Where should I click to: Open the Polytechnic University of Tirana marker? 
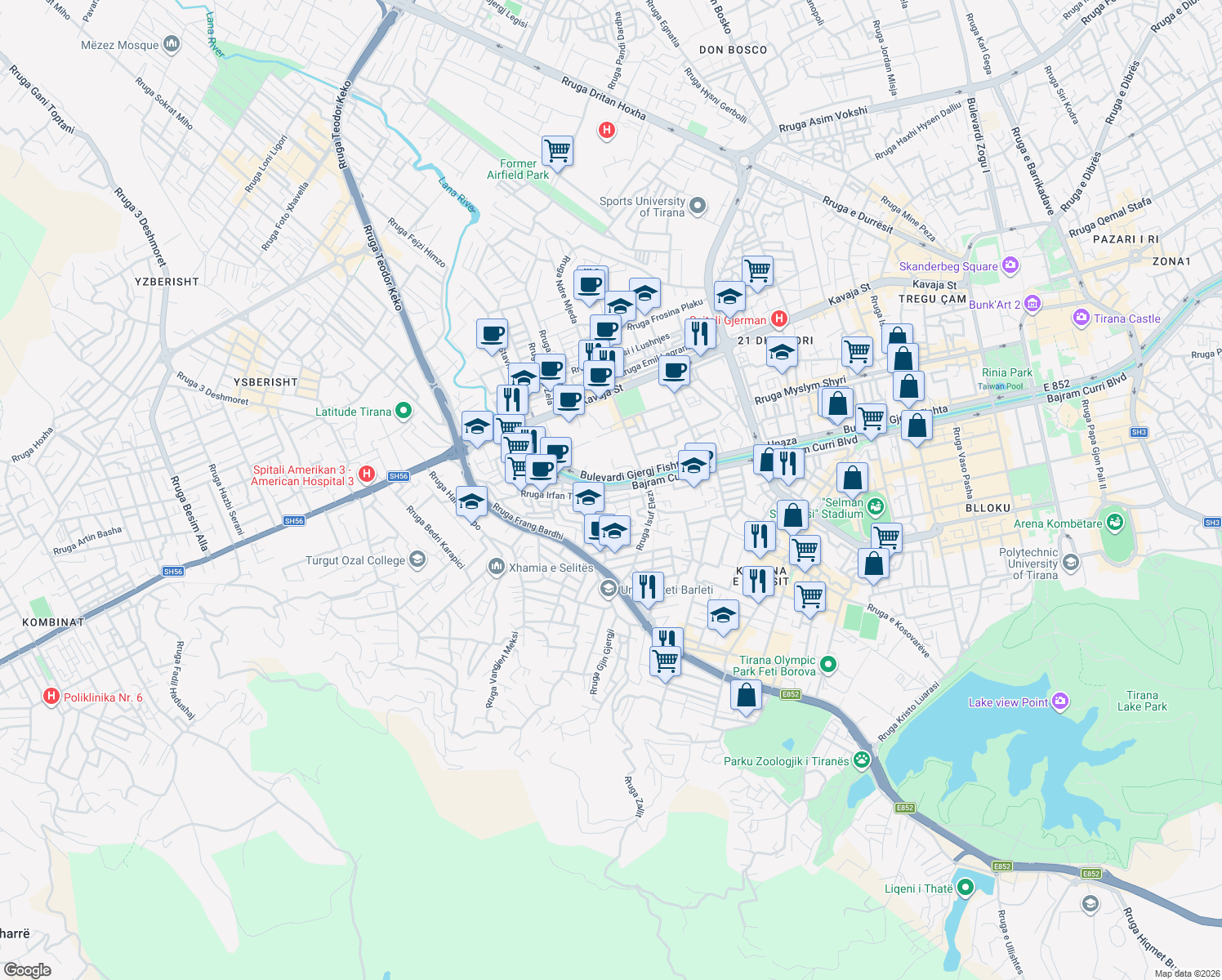(x=1070, y=562)
